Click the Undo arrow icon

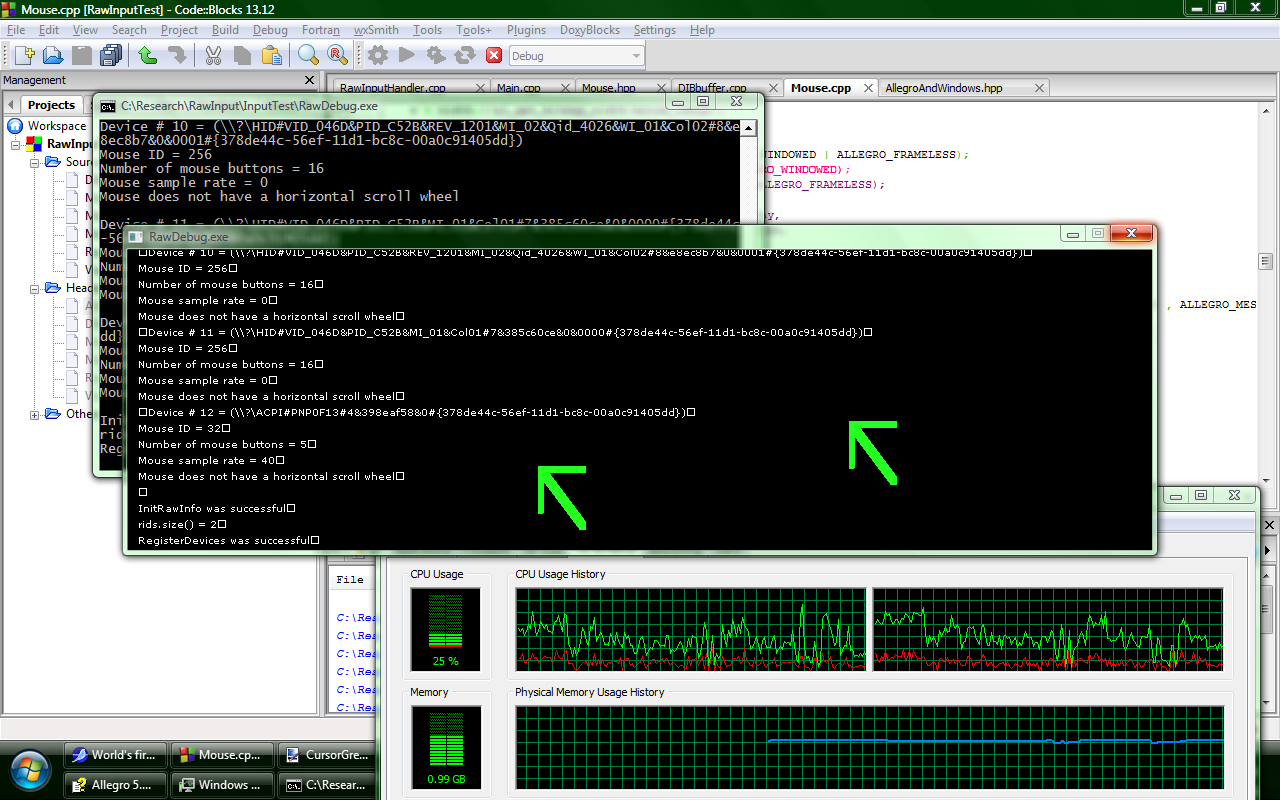coord(148,56)
